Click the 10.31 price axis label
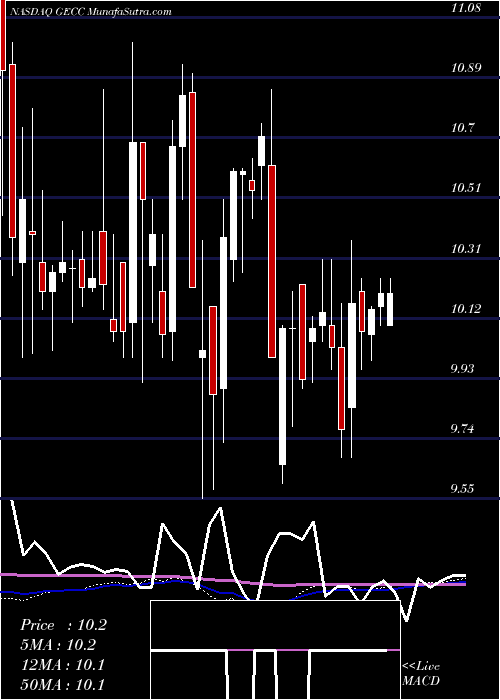 466,249
